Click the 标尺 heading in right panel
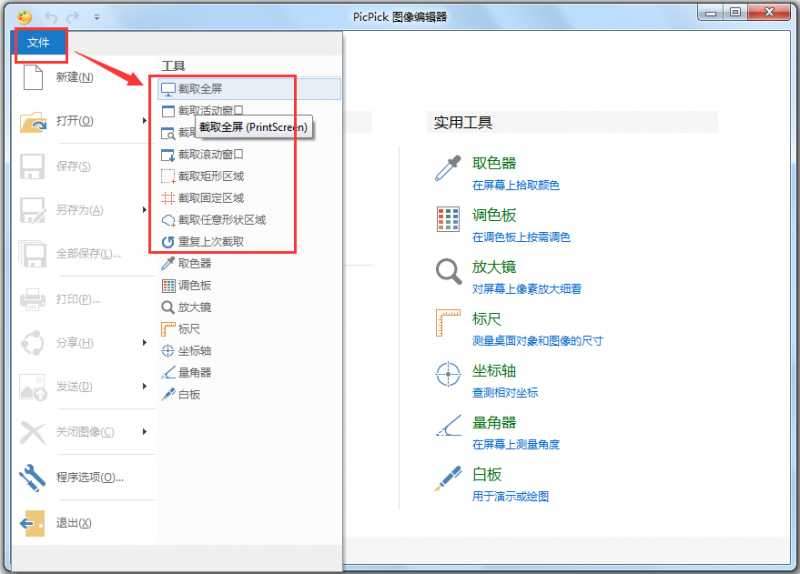 (x=487, y=319)
